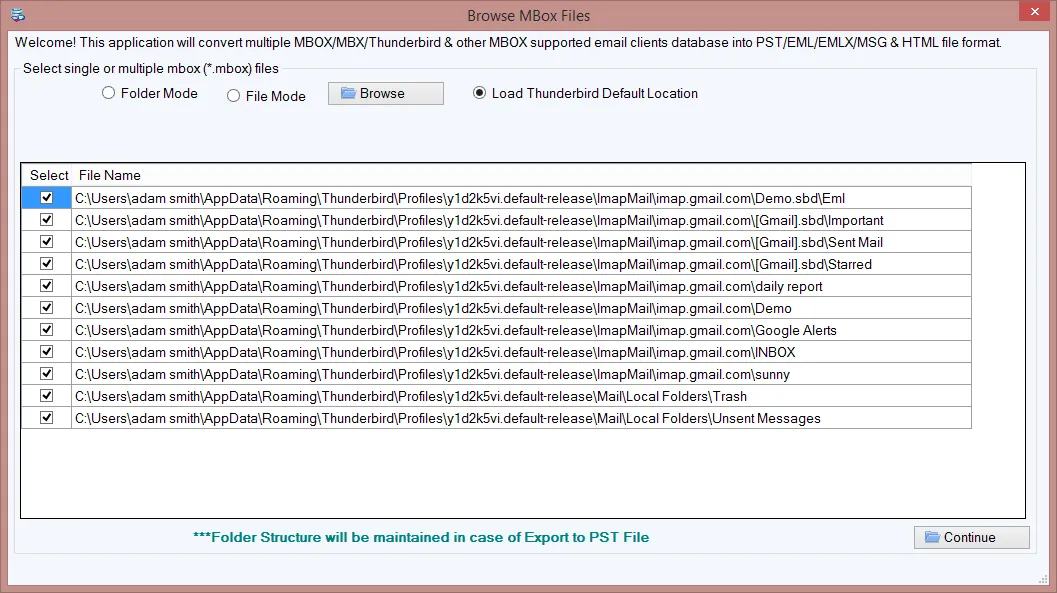Close the Browse MBox Files window
The image size is (1057, 593).
[x=1035, y=11]
